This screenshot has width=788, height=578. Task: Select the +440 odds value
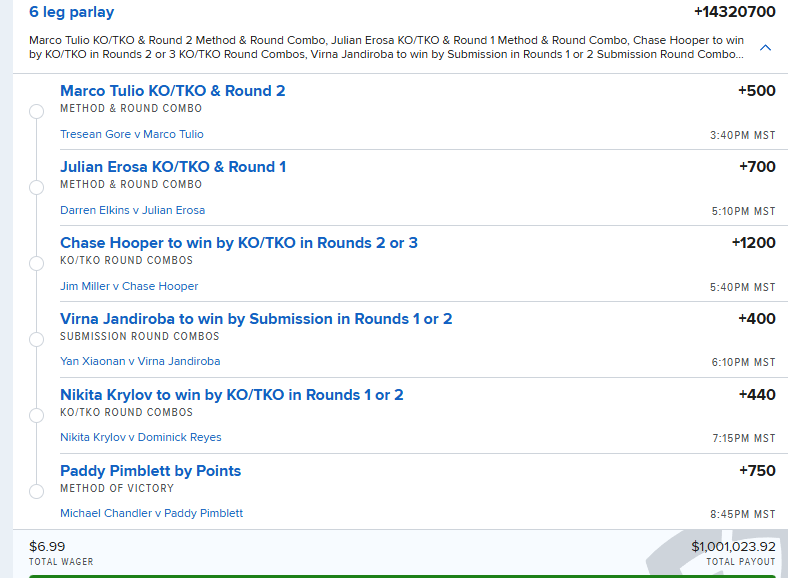pyautogui.click(x=757, y=395)
